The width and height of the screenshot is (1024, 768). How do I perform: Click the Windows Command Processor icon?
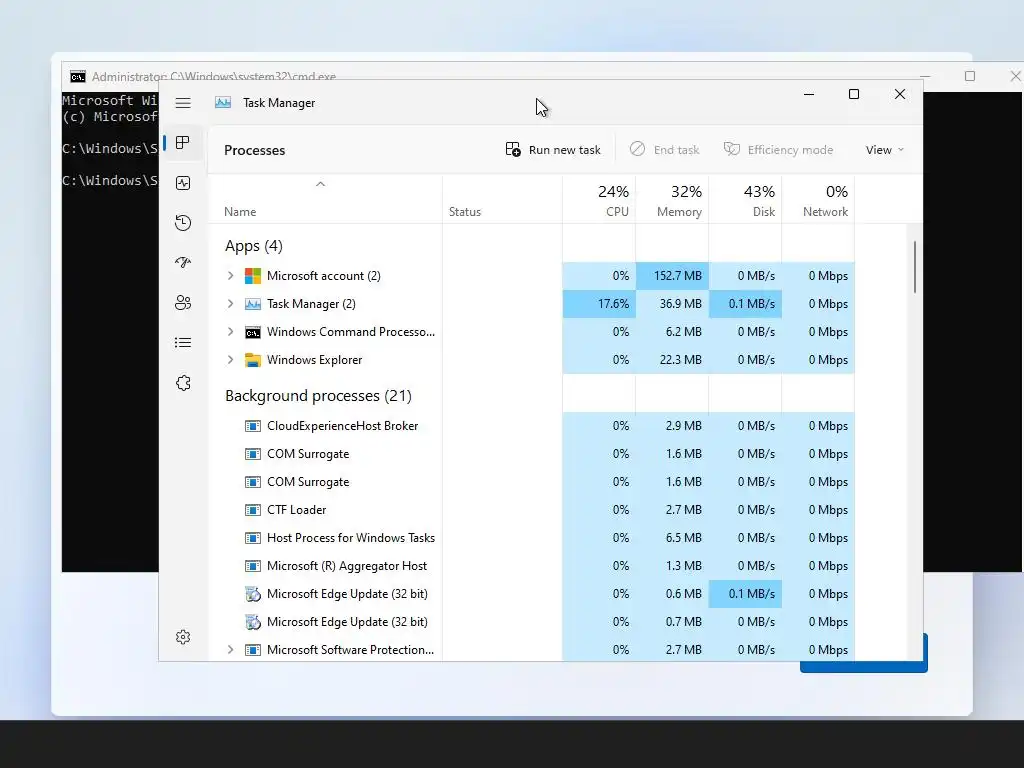[253, 332]
